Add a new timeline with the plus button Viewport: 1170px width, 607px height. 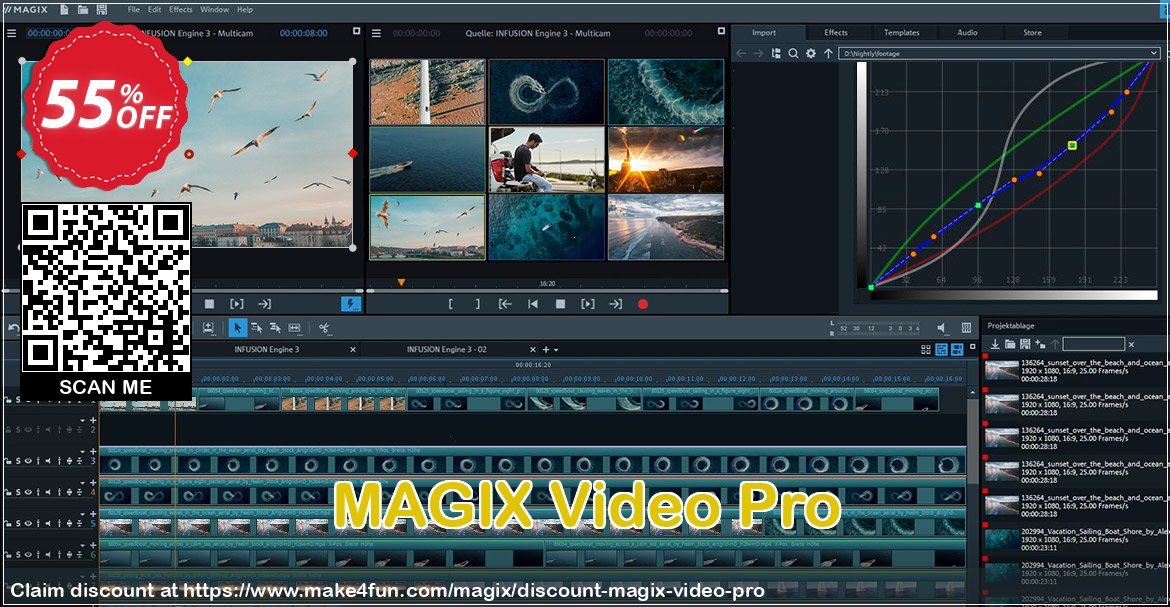545,349
